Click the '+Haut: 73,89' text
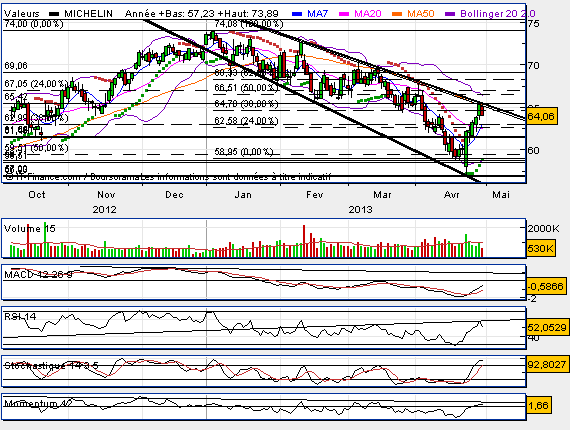Viewport: 570px width, 430px height. [x=248, y=14]
